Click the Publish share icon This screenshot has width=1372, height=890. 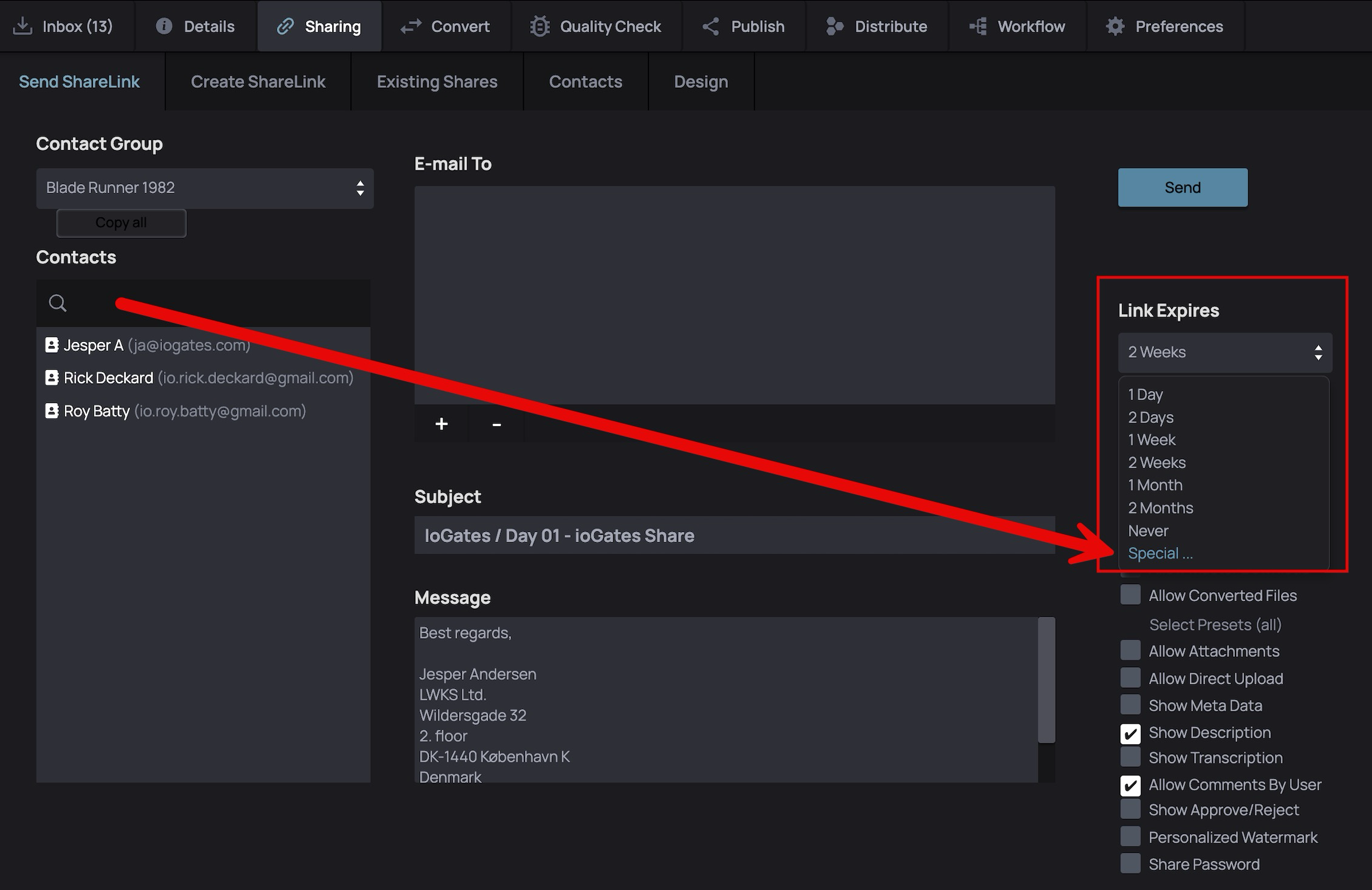710,26
